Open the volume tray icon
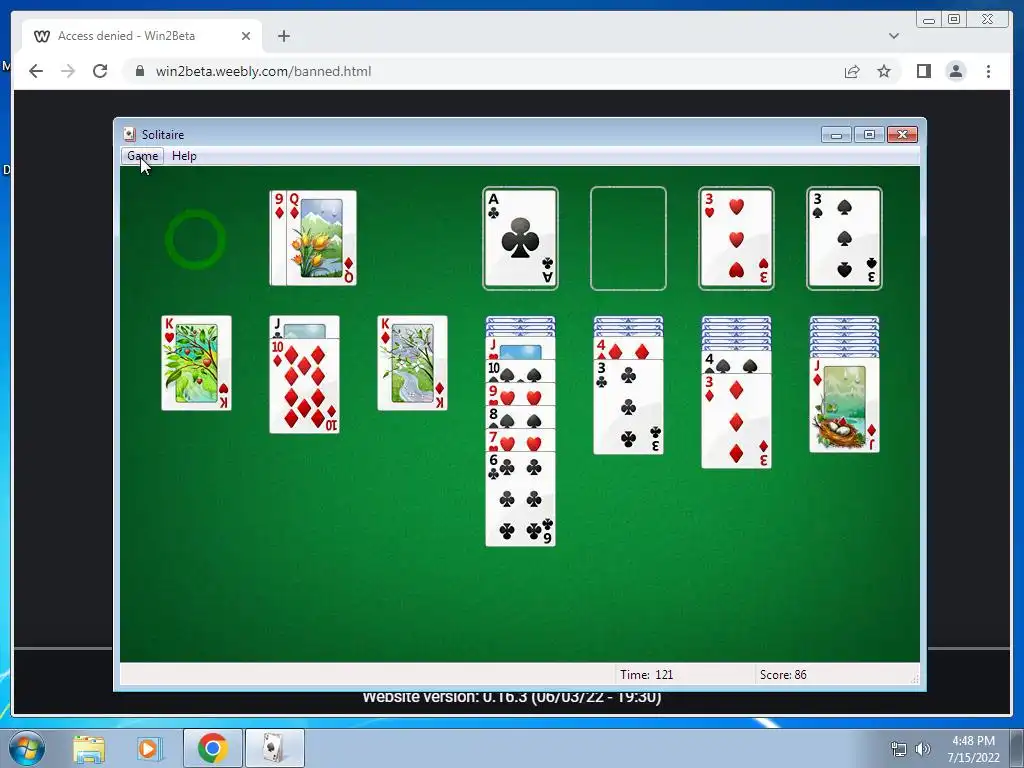 pyautogui.click(x=922, y=749)
